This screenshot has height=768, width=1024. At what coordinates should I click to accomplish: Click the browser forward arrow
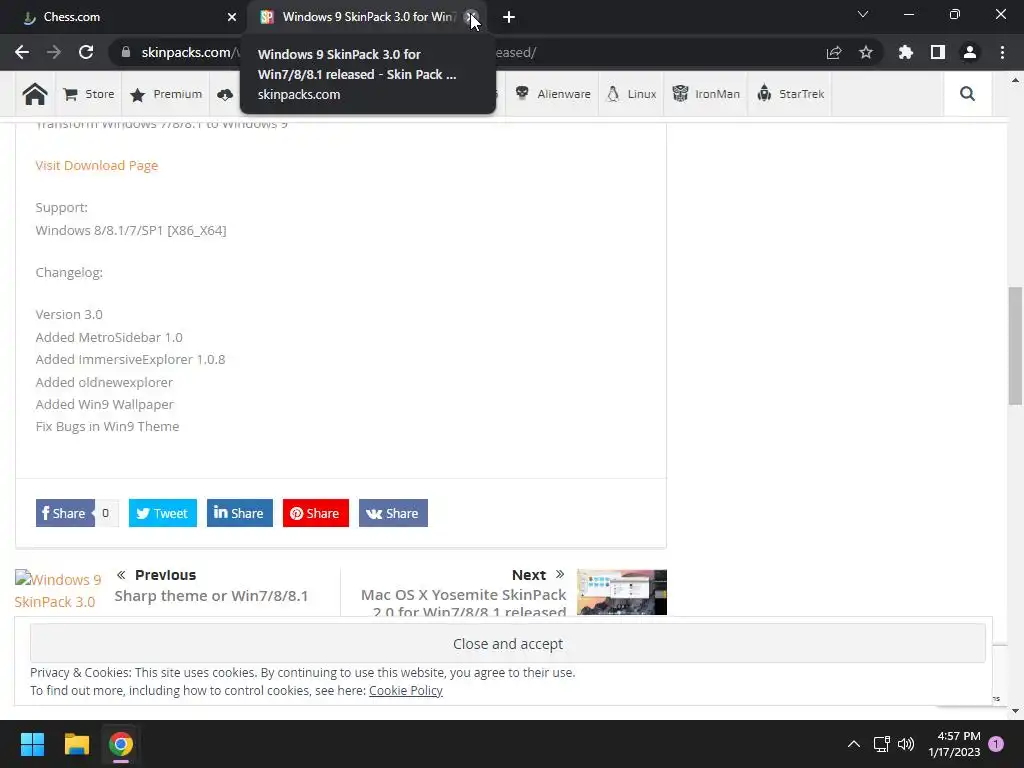[54, 52]
